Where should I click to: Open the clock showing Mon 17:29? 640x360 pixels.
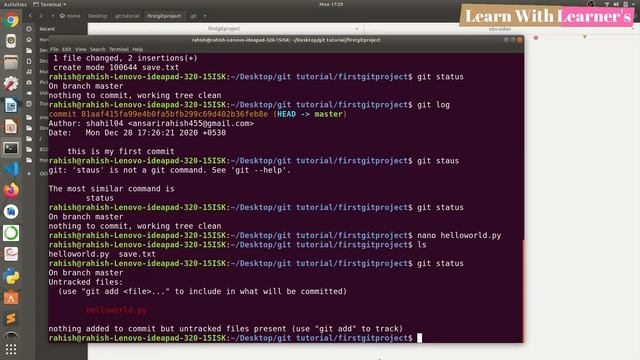coord(331,4)
